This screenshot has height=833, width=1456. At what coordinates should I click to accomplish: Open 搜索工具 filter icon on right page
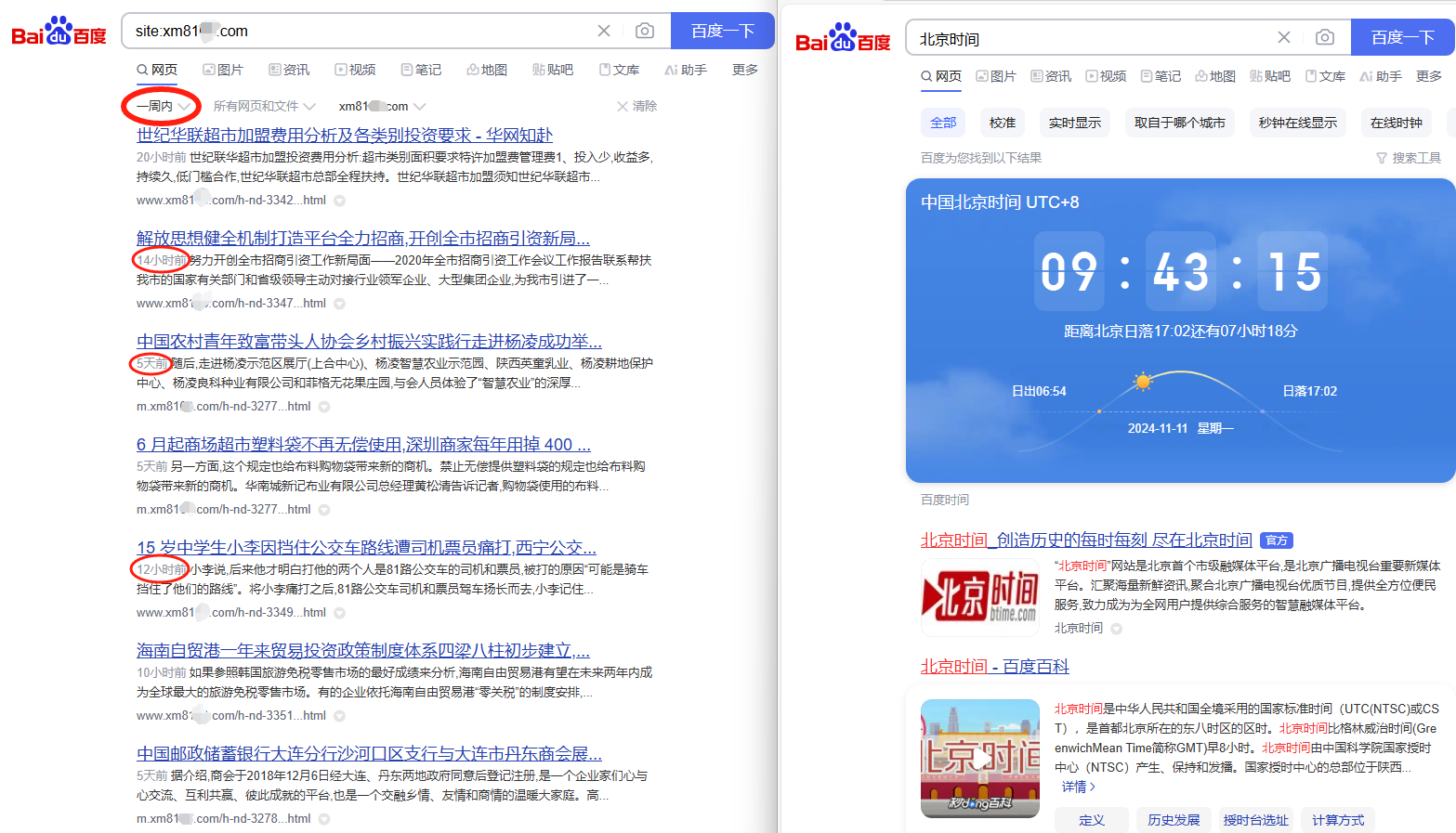pyautogui.click(x=1382, y=158)
